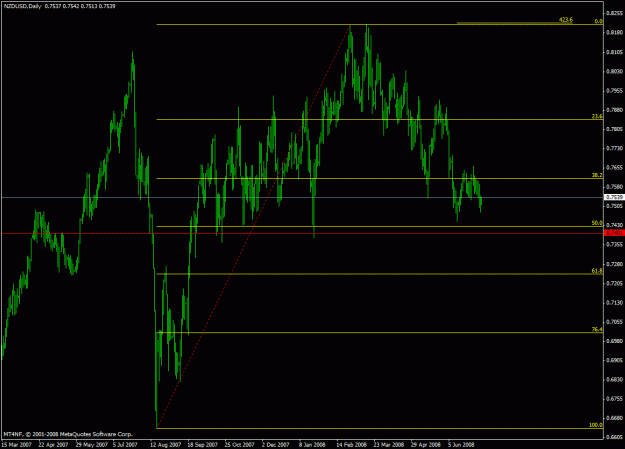The image size is (625, 449).
Task: Click the 0.7655 price axis label
Action: pyautogui.click(x=614, y=167)
